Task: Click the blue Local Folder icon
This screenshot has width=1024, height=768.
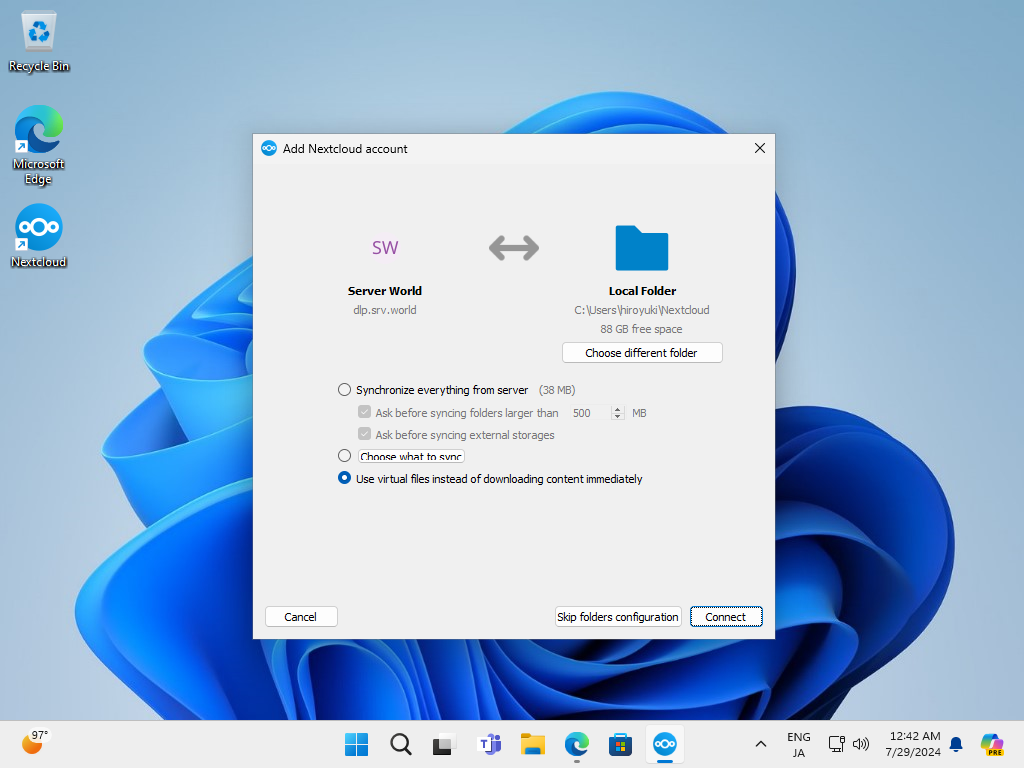Action: [x=642, y=248]
